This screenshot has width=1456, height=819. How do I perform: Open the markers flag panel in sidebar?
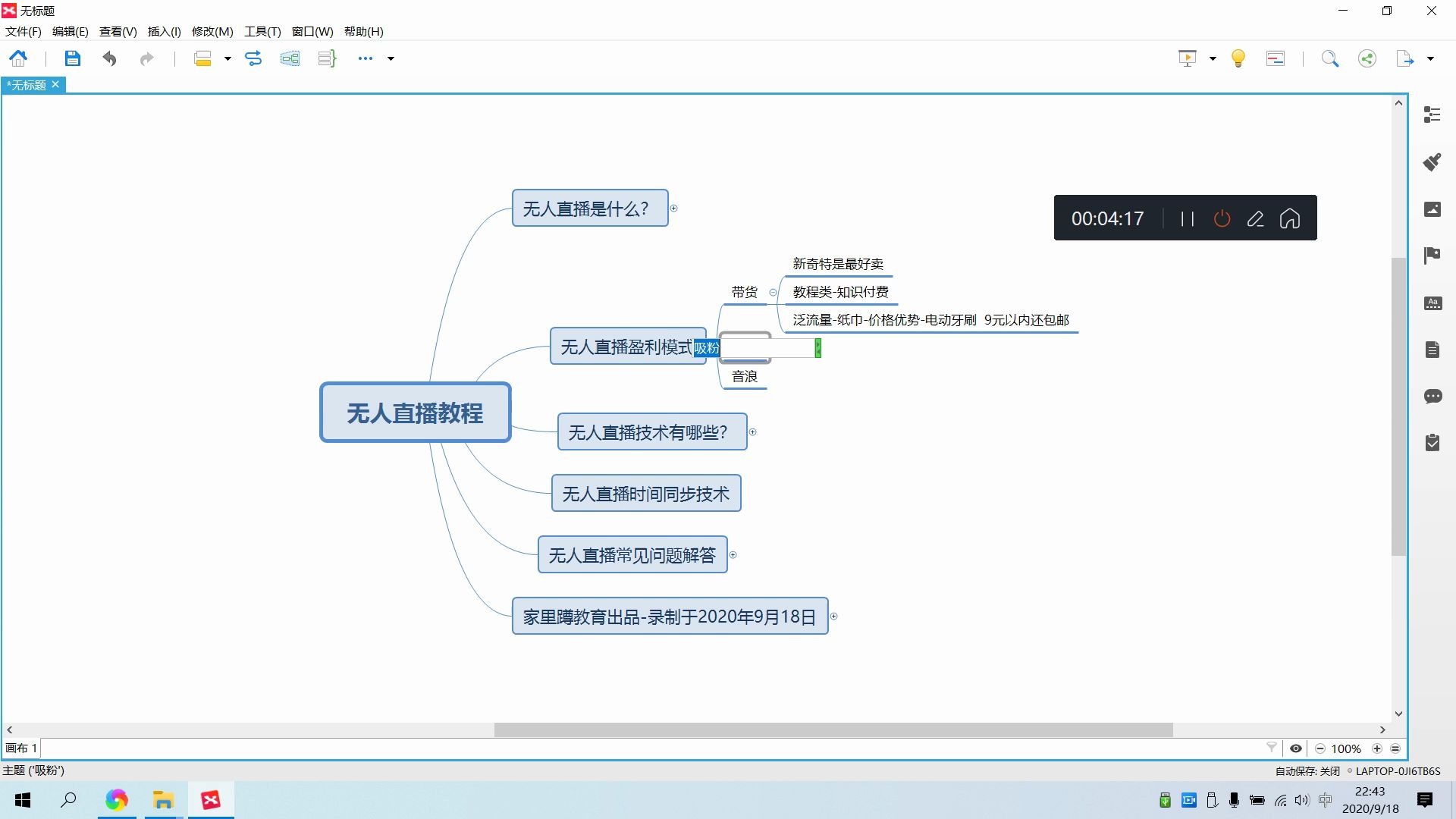1432,256
